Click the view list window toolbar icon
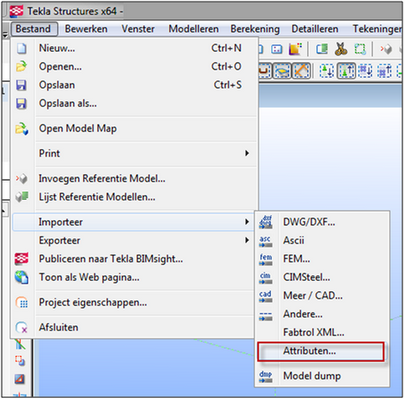The height and width of the screenshot is (399, 405). (276, 49)
